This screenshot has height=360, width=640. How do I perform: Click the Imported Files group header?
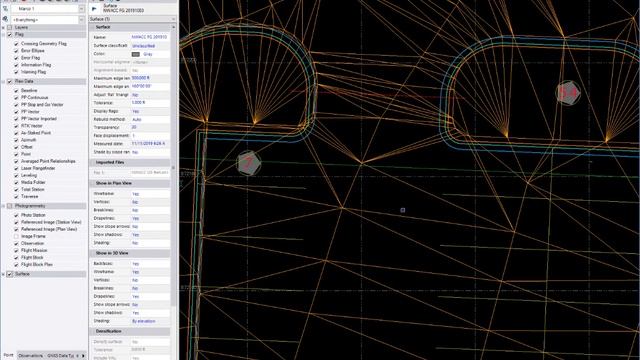click(x=130, y=162)
